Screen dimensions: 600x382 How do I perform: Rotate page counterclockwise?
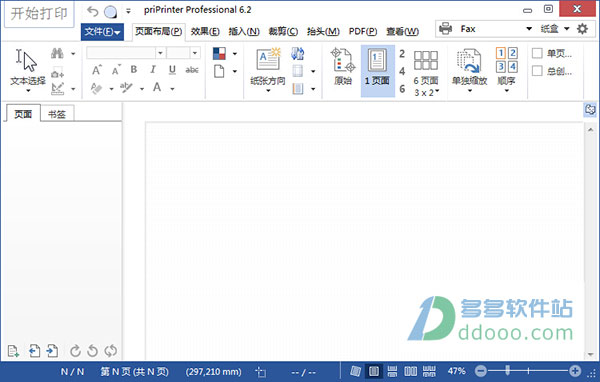coord(93,351)
